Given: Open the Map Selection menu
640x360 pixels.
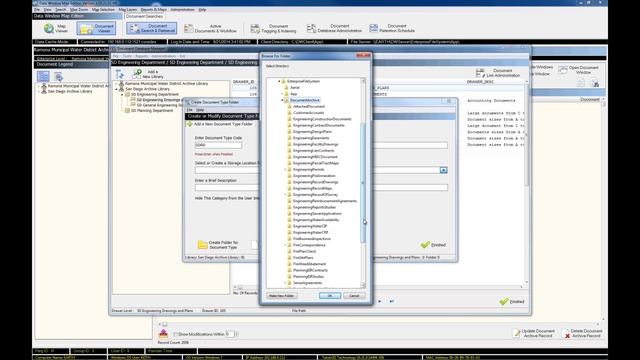Looking at the screenshot, I should 103,9.
